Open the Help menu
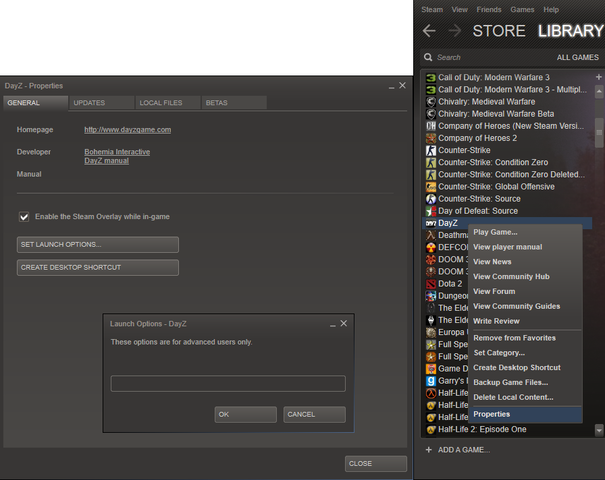 point(551,10)
